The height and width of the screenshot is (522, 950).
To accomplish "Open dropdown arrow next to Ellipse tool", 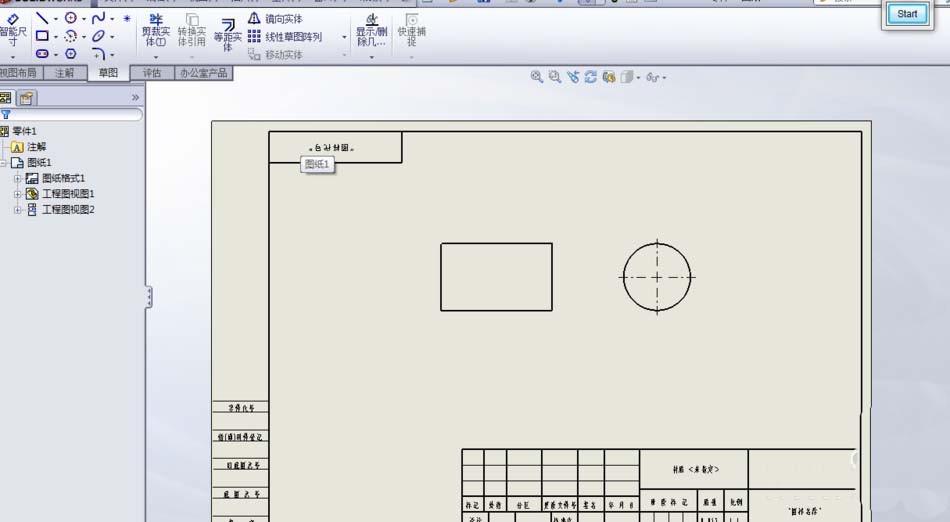I will click(x=112, y=37).
